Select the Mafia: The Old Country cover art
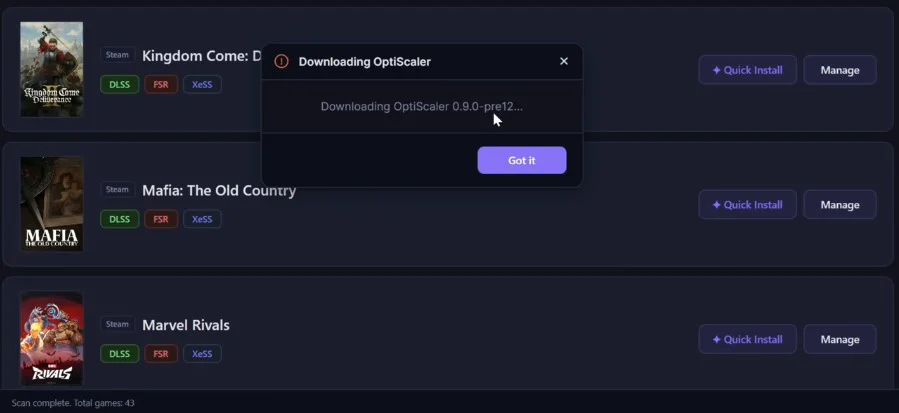Screen dimensions: 899x413 [52, 204]
